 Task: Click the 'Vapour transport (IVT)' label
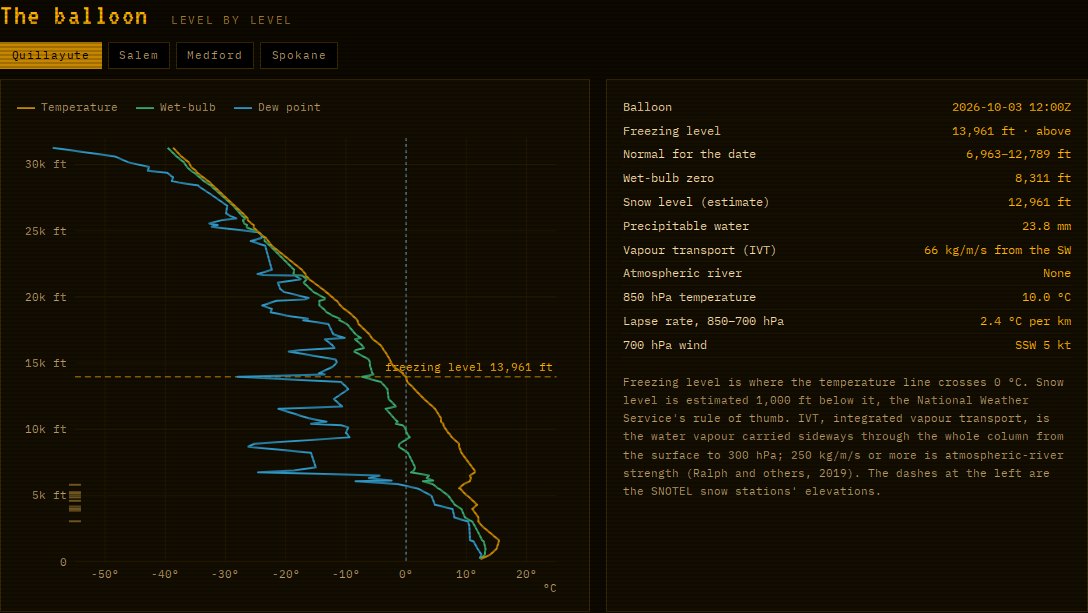click(x=699, y=250)
